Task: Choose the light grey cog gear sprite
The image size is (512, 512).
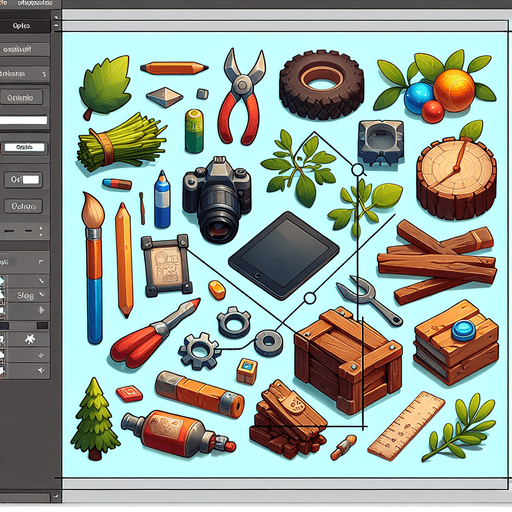Action: [199, 352]
